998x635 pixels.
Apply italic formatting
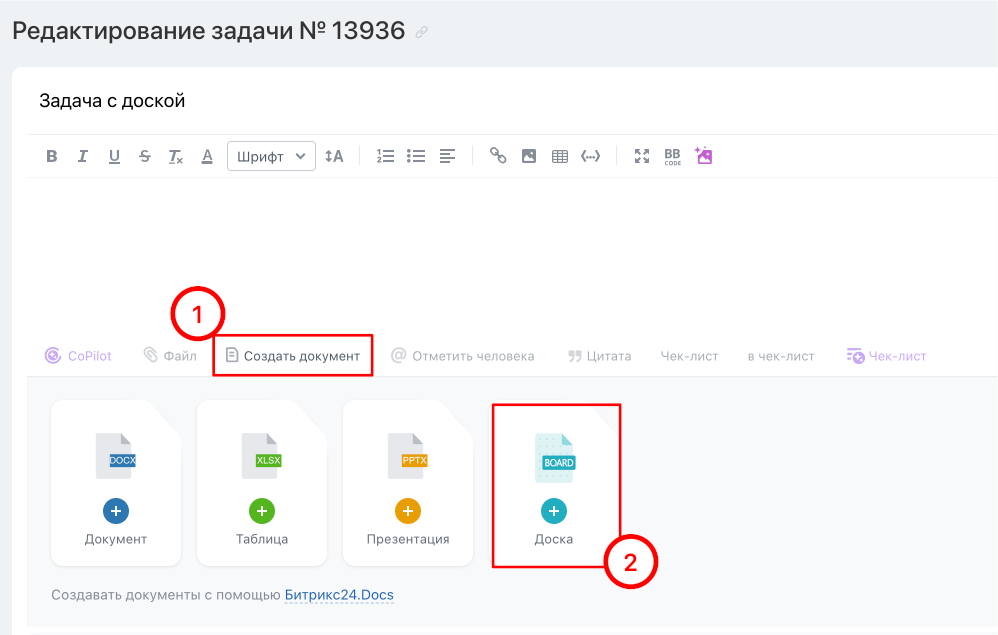(83, 155)
